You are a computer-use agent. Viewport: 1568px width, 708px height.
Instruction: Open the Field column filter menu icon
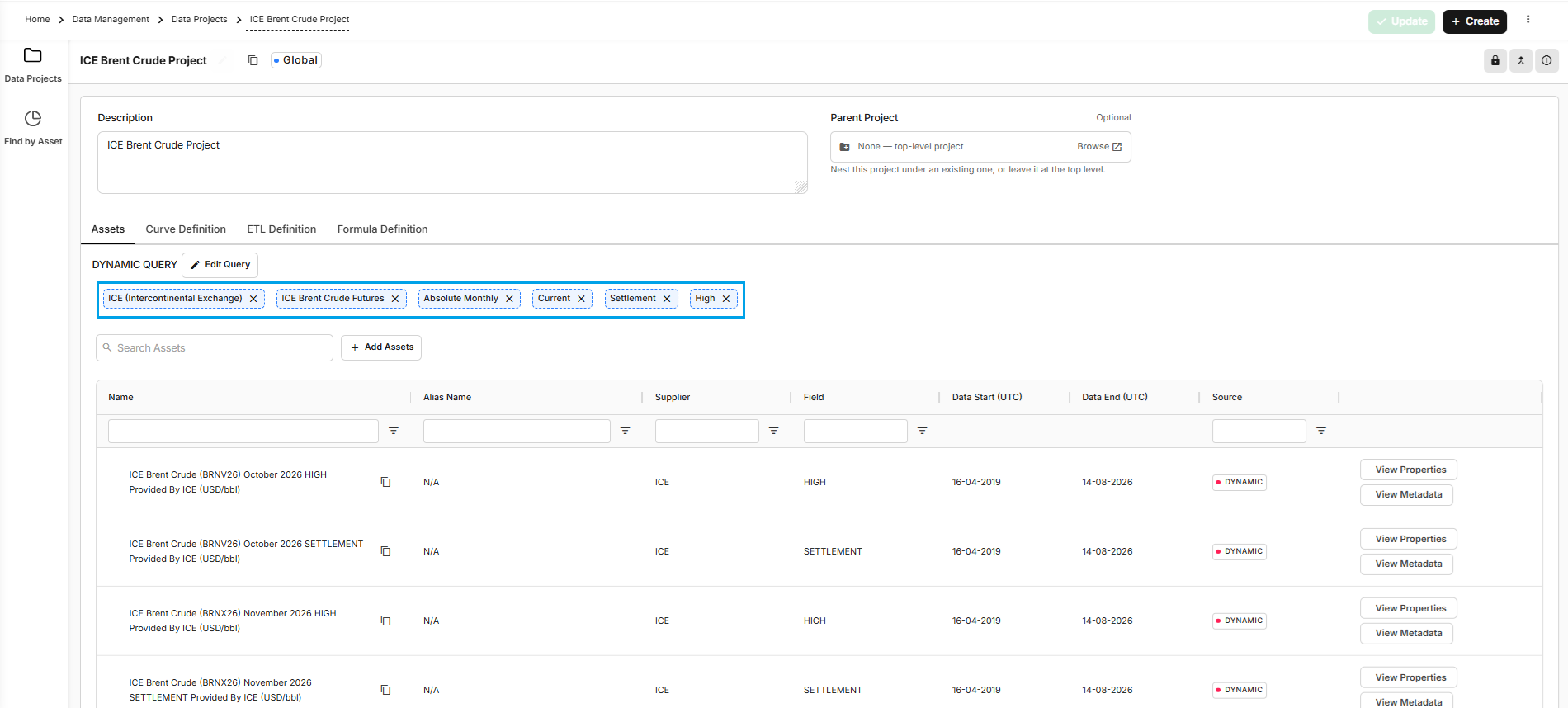point(923,431)
